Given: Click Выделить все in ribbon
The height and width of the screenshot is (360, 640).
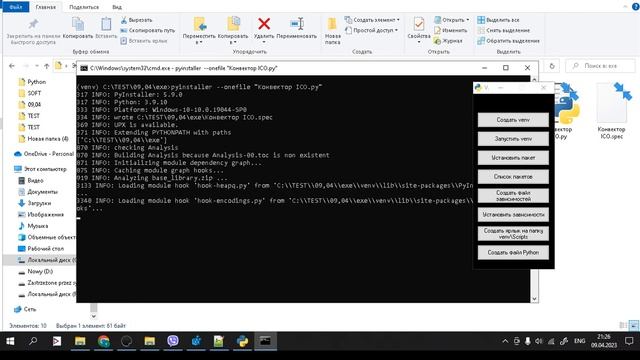Looking at the screenshot, I should coord(498,20).
